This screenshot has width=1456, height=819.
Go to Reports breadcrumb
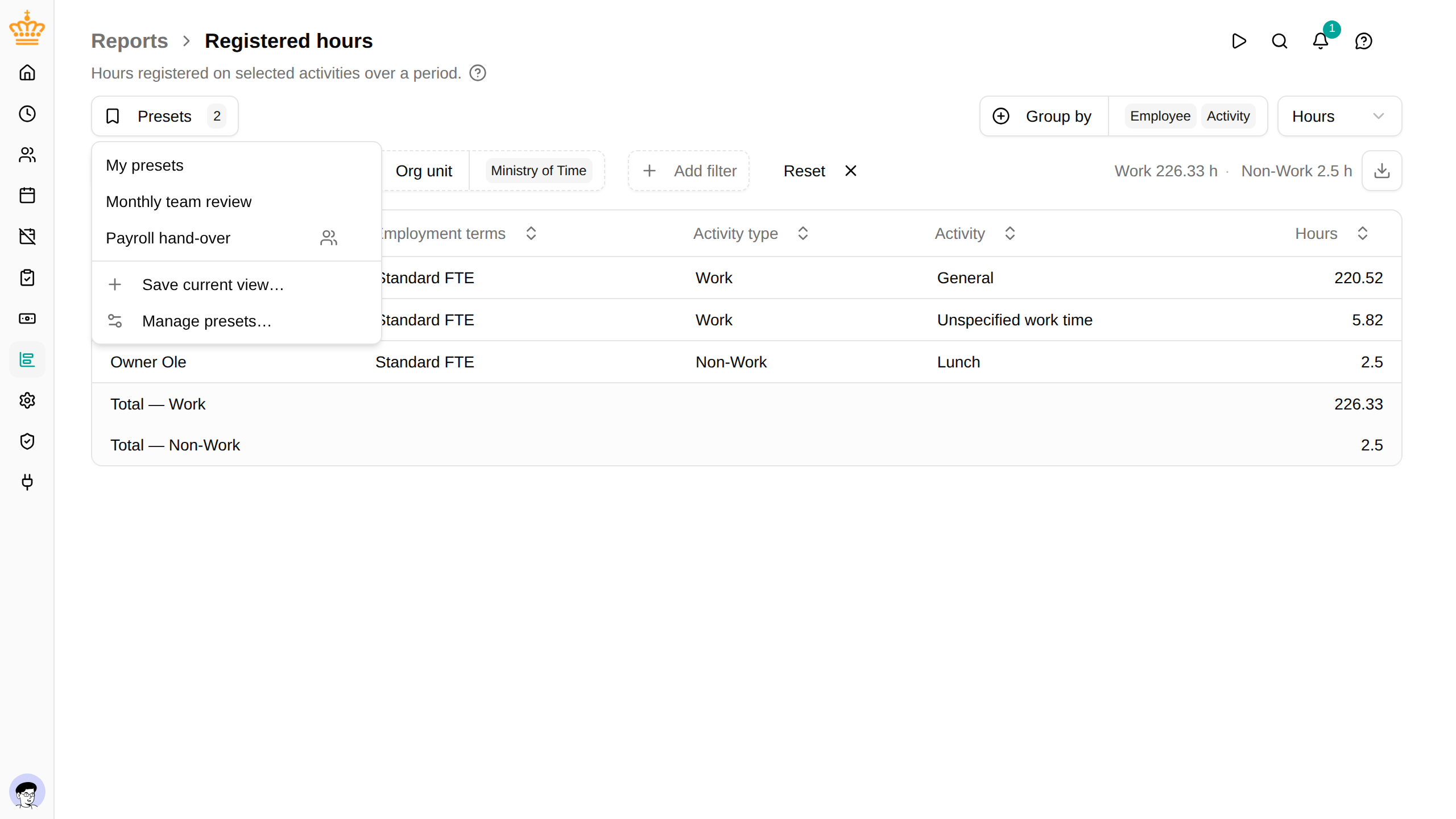[130, 41]
